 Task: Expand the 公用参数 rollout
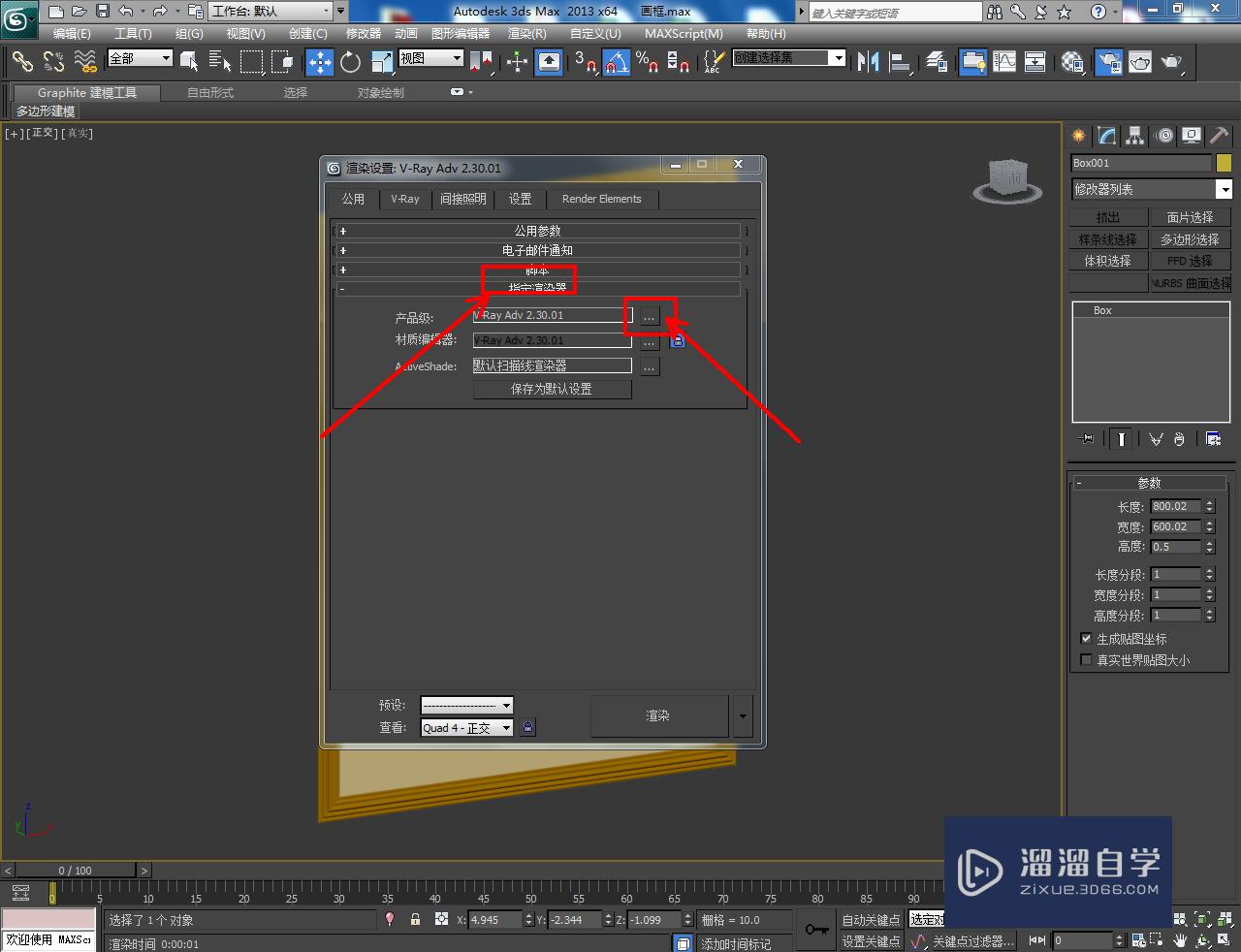click(x=538, y=231)
